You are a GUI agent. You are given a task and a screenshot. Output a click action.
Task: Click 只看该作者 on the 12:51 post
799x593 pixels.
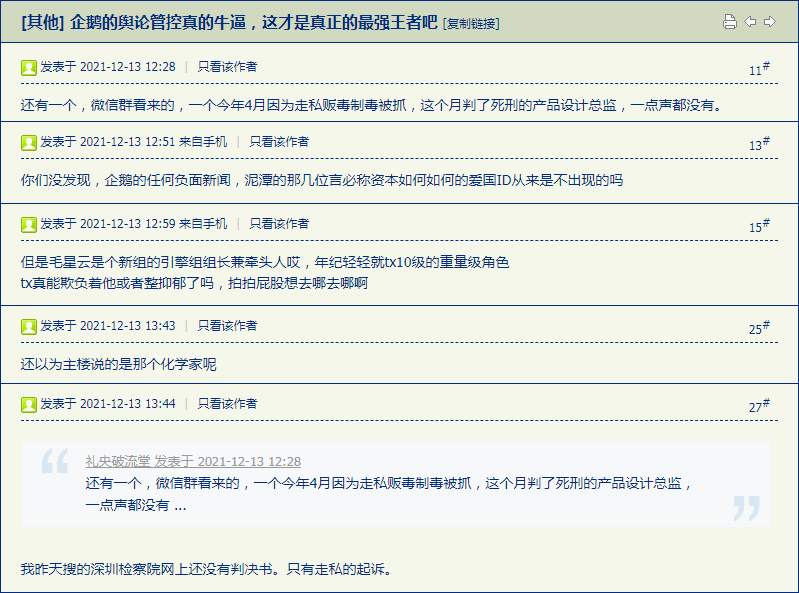(x=279, y=142)
